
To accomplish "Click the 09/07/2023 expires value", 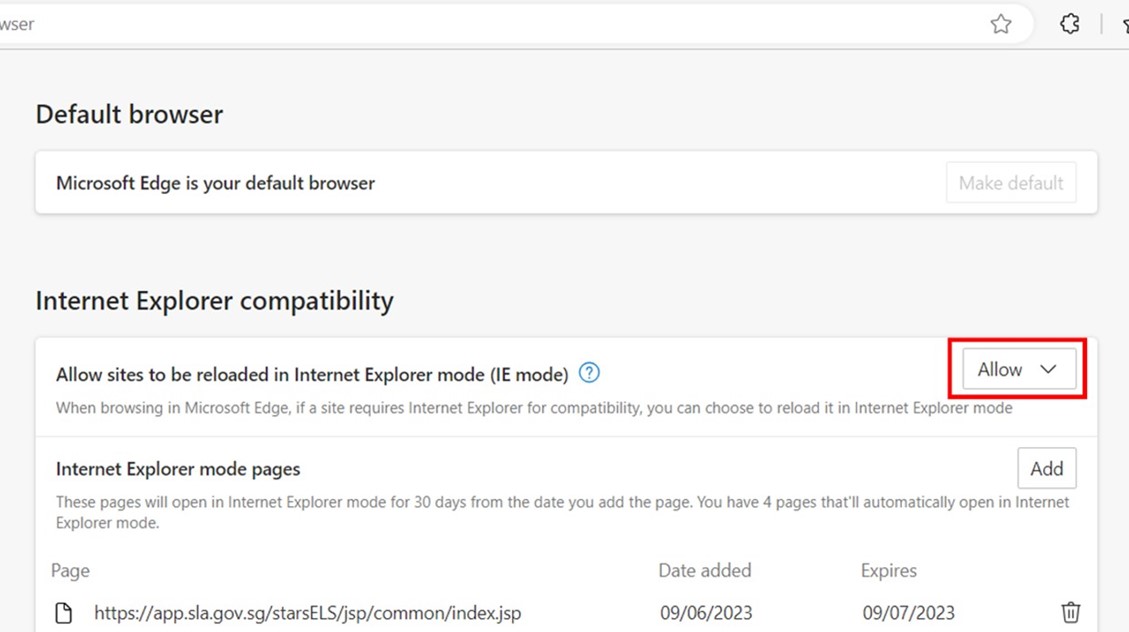I will [909, 613].
